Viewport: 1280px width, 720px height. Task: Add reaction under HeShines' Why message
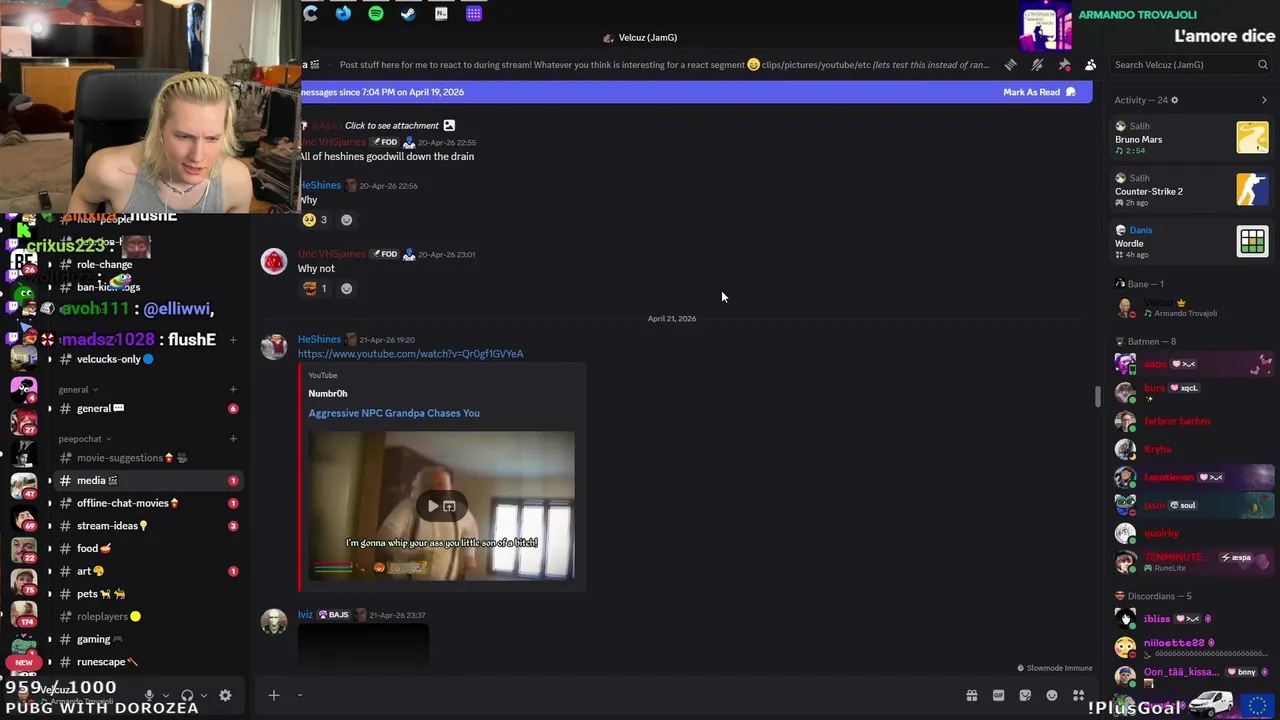(x=346, y=220)
